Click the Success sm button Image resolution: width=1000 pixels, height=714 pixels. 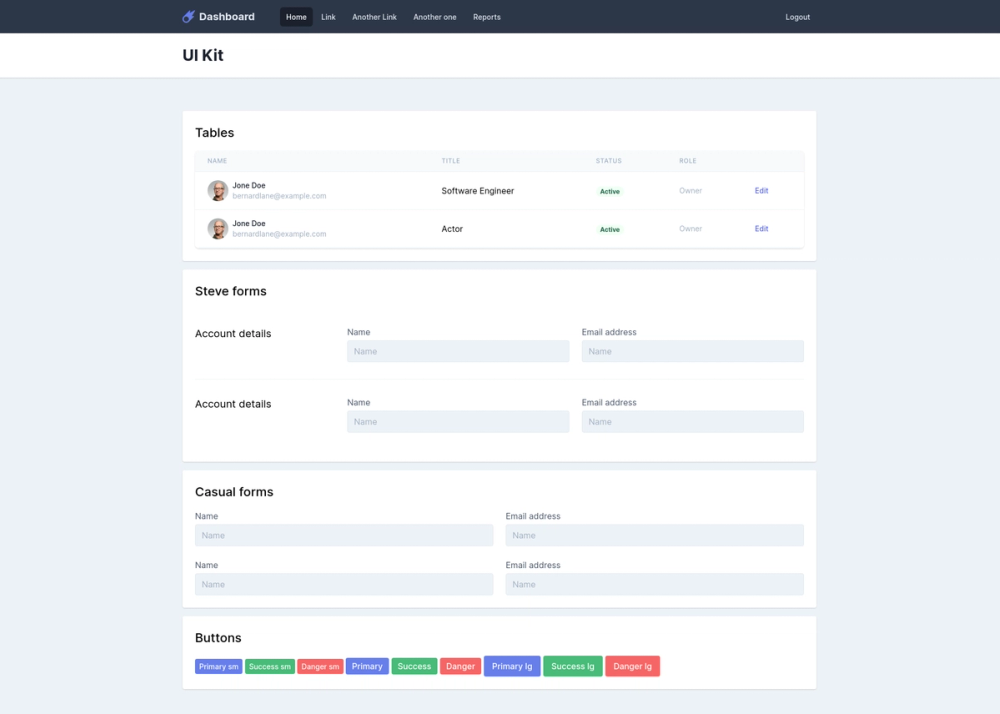(270, 667)
